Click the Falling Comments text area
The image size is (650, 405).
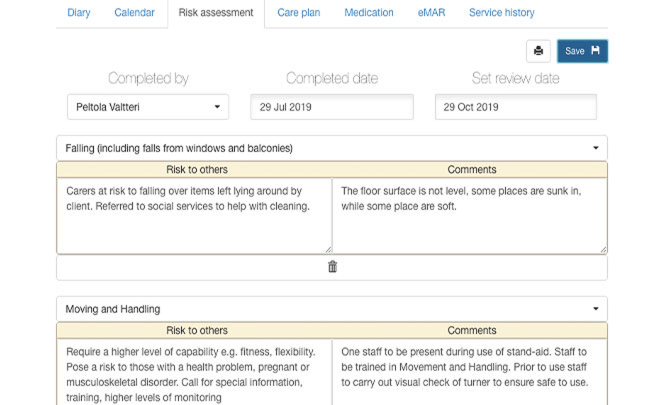(470, 216)
